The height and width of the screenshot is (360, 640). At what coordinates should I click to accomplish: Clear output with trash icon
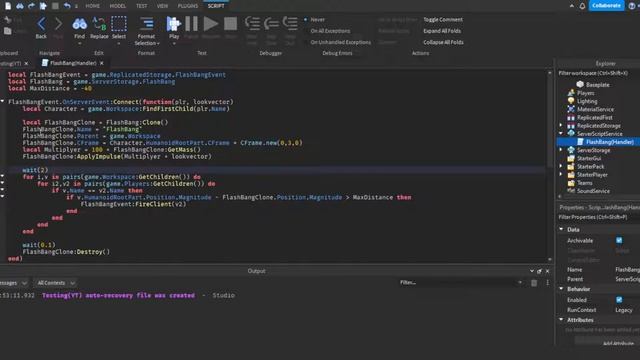tap(534, 282)
